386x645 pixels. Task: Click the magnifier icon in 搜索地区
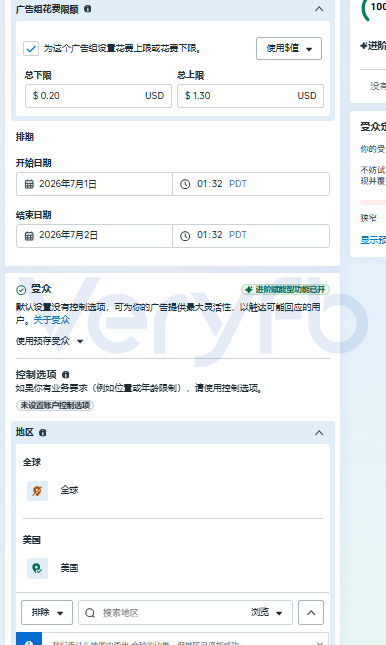pyautogui.click(x=90, y=613)
